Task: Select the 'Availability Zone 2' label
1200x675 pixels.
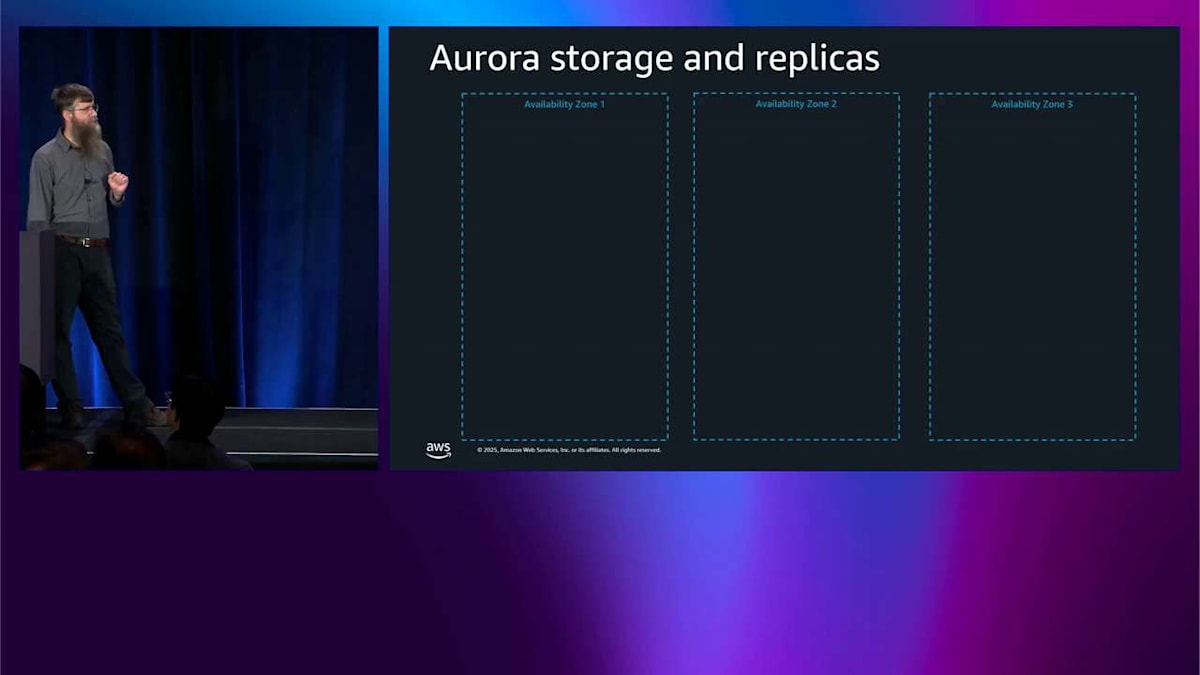Action: click(796, 105)
